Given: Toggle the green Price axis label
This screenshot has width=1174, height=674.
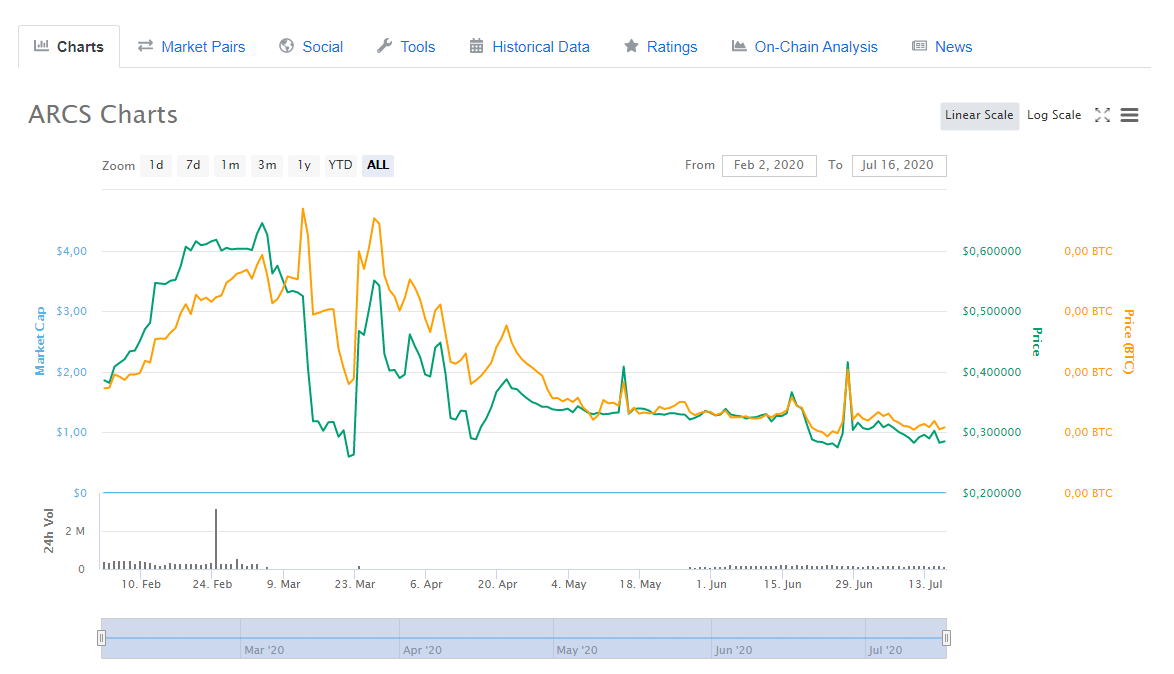Looking at the screenshot, I should click(1037, 341).
